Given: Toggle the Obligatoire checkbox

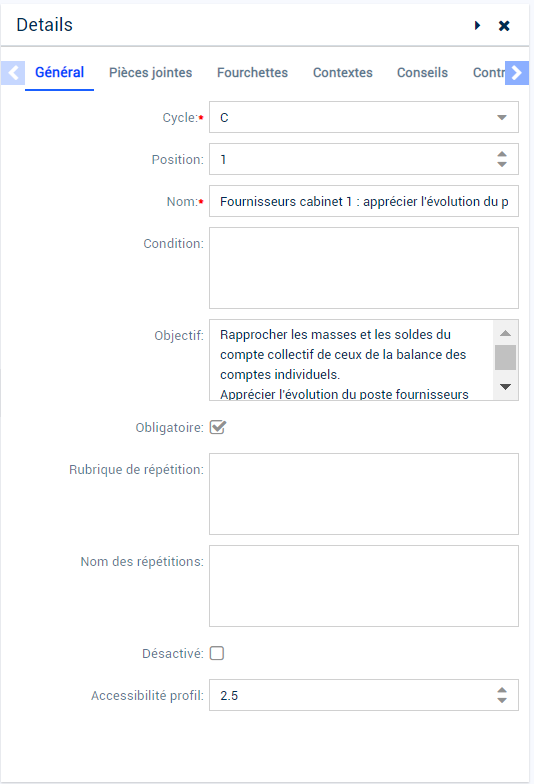Looking at the screenshot, I should pos(218,428).
